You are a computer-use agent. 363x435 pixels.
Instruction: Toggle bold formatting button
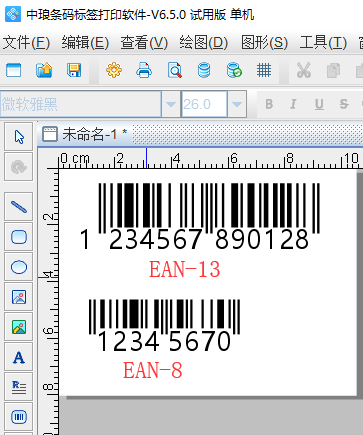tap(269, 104)
